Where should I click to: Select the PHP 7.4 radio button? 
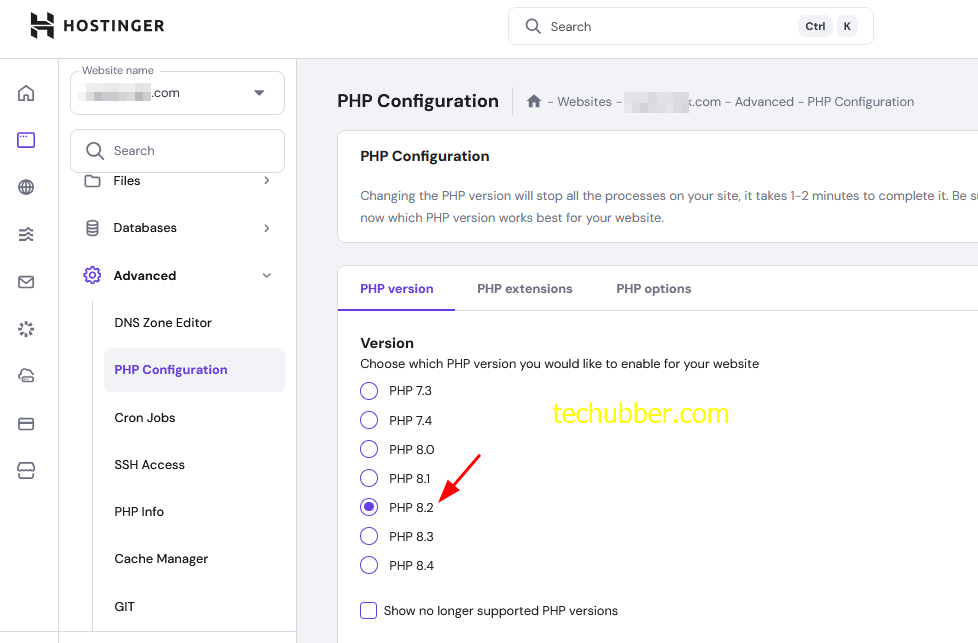pyautogui.click(x=368, y=420)
